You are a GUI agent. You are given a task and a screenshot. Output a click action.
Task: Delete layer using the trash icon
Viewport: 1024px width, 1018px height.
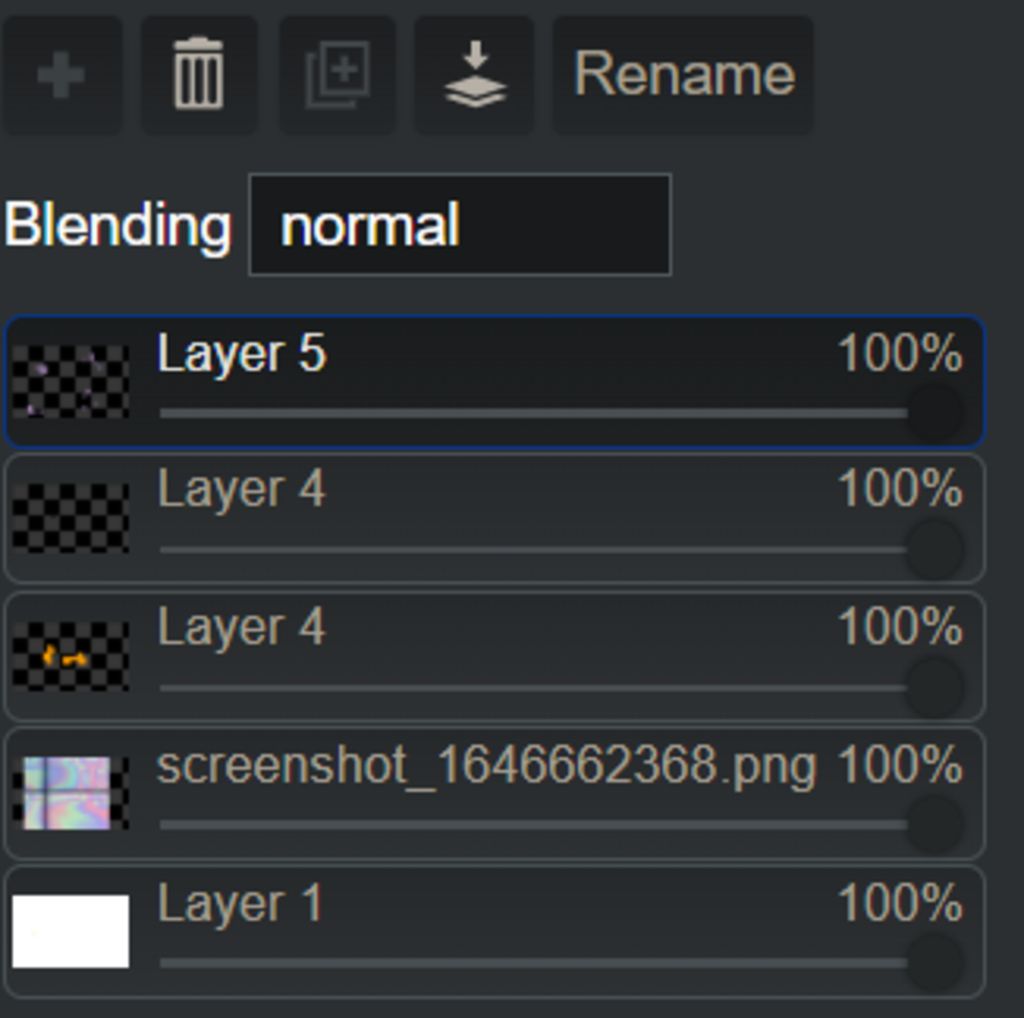[x=199, y=75]
